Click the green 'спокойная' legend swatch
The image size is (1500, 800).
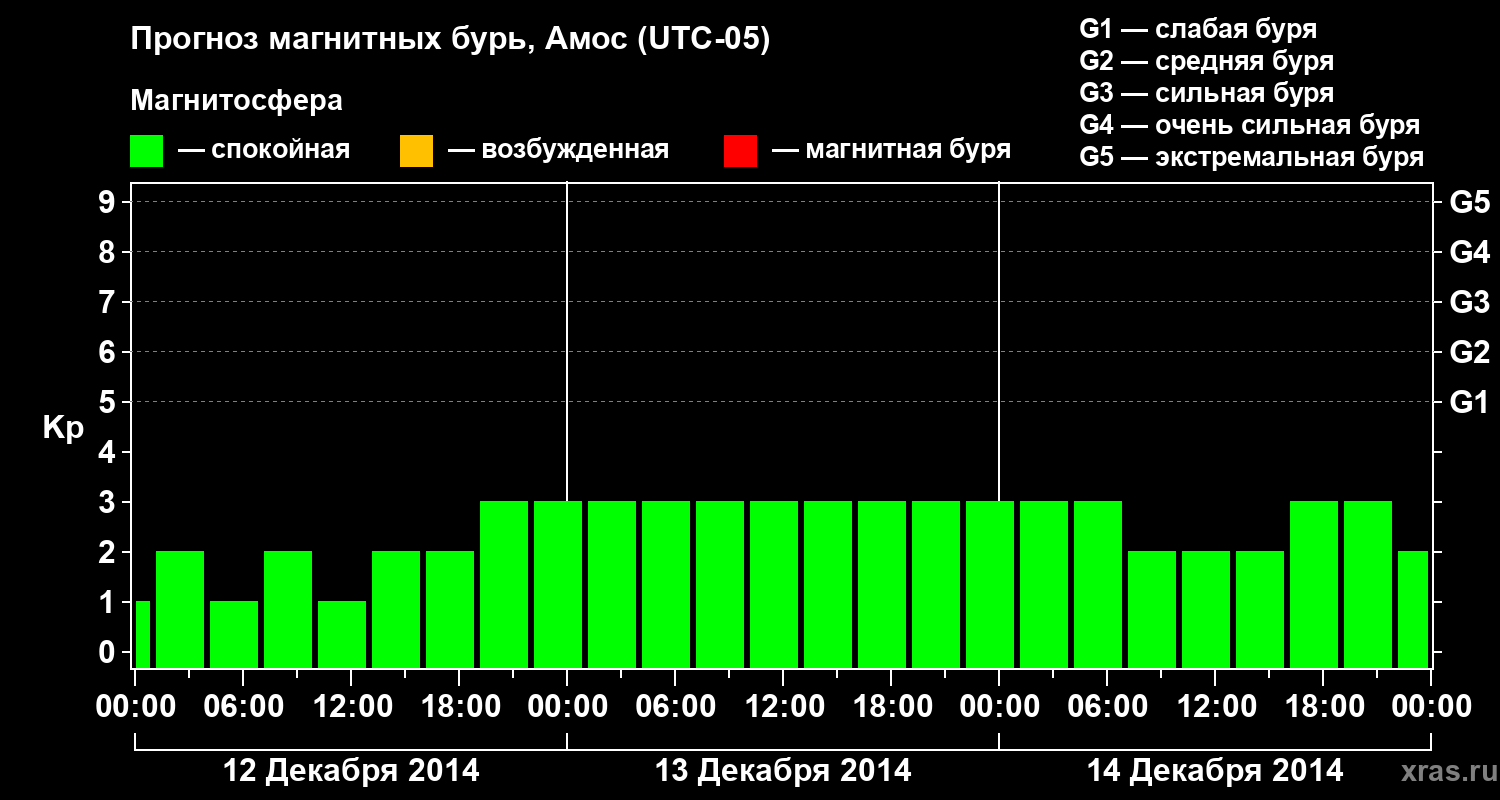(147, 151)
